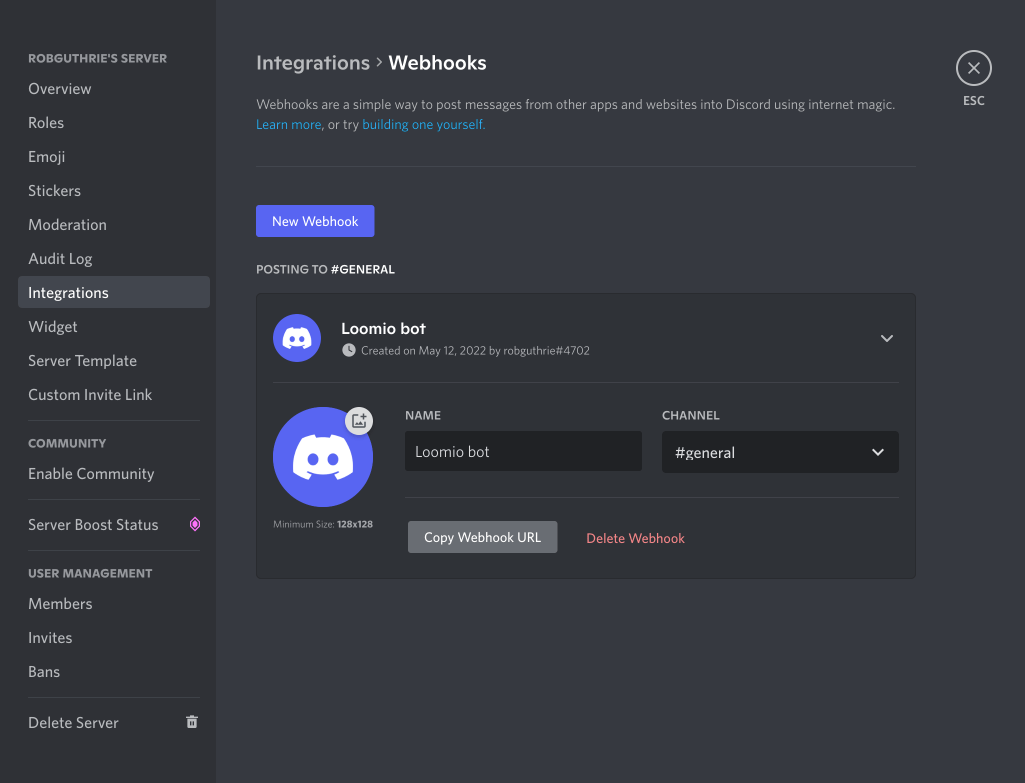Select Enable Community in sidebar
This screenshot has width=1025, height=783.
click(x=114, y=474)
